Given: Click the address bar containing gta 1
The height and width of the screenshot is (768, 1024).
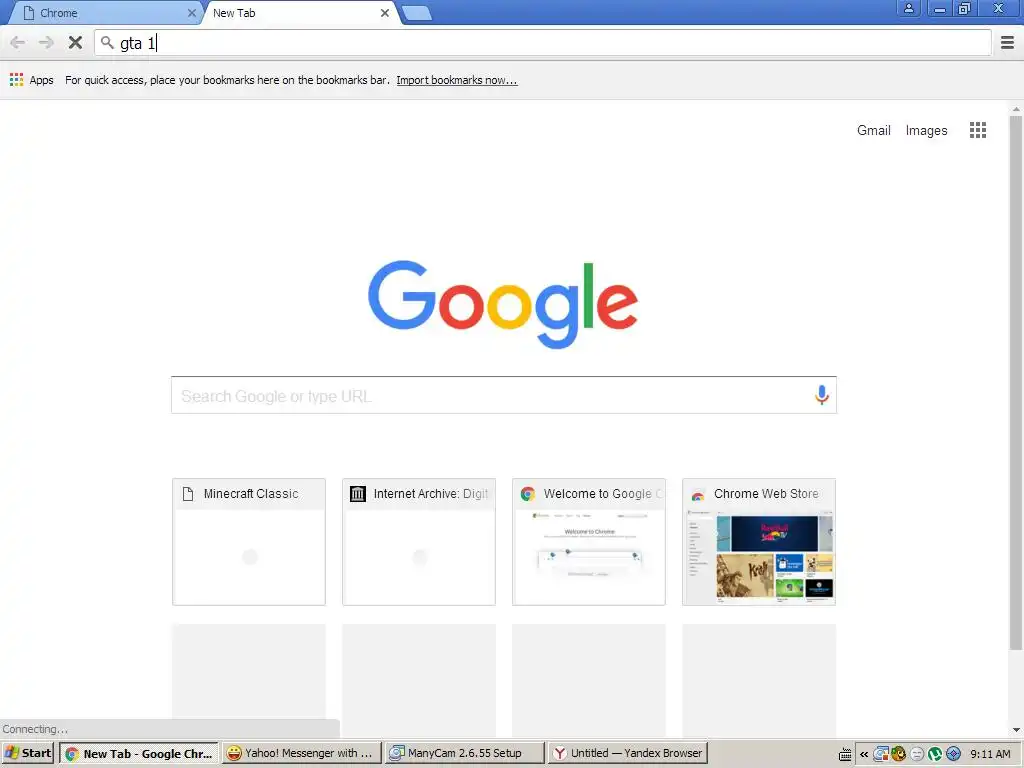Looking at the screenshot, I should [x=543, y=43].
